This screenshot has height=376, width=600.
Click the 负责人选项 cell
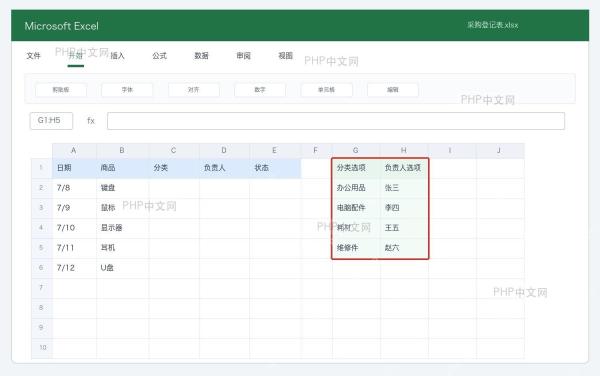tap(404, 168)
